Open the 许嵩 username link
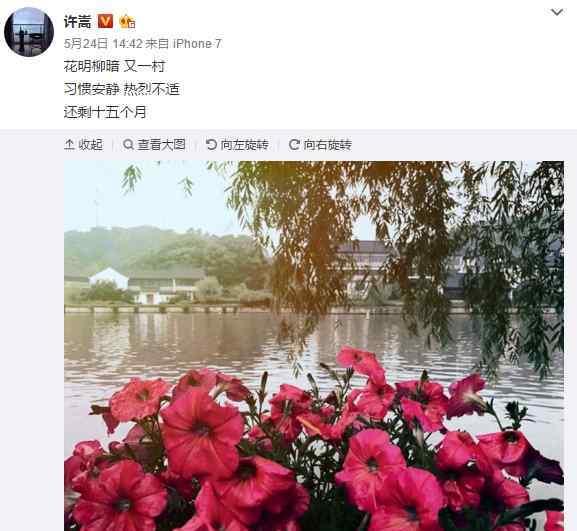 (x=78, y=22)
